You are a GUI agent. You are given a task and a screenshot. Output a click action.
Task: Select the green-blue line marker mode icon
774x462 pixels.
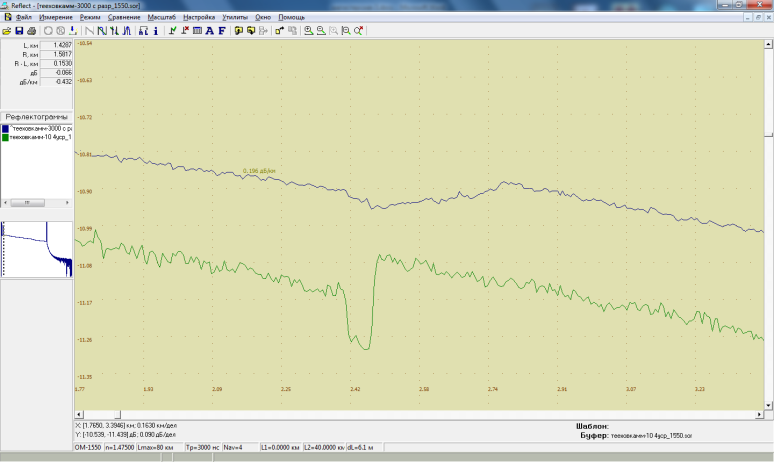pyautogui.click(x=102, y=31)
